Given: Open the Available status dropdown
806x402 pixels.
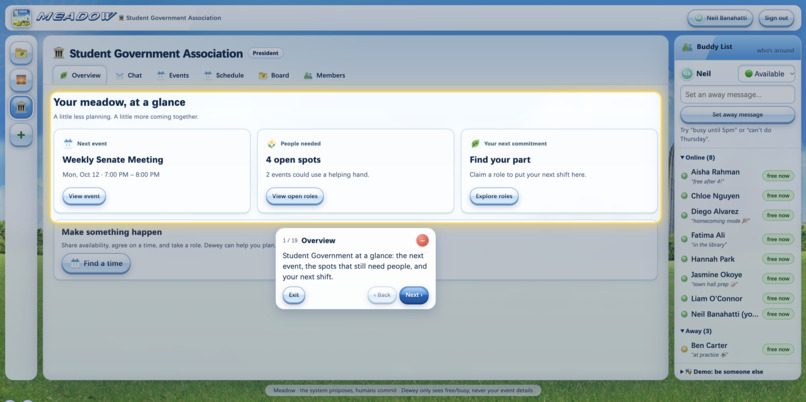Looking at the screenshot, I should (x=766, y=74).
